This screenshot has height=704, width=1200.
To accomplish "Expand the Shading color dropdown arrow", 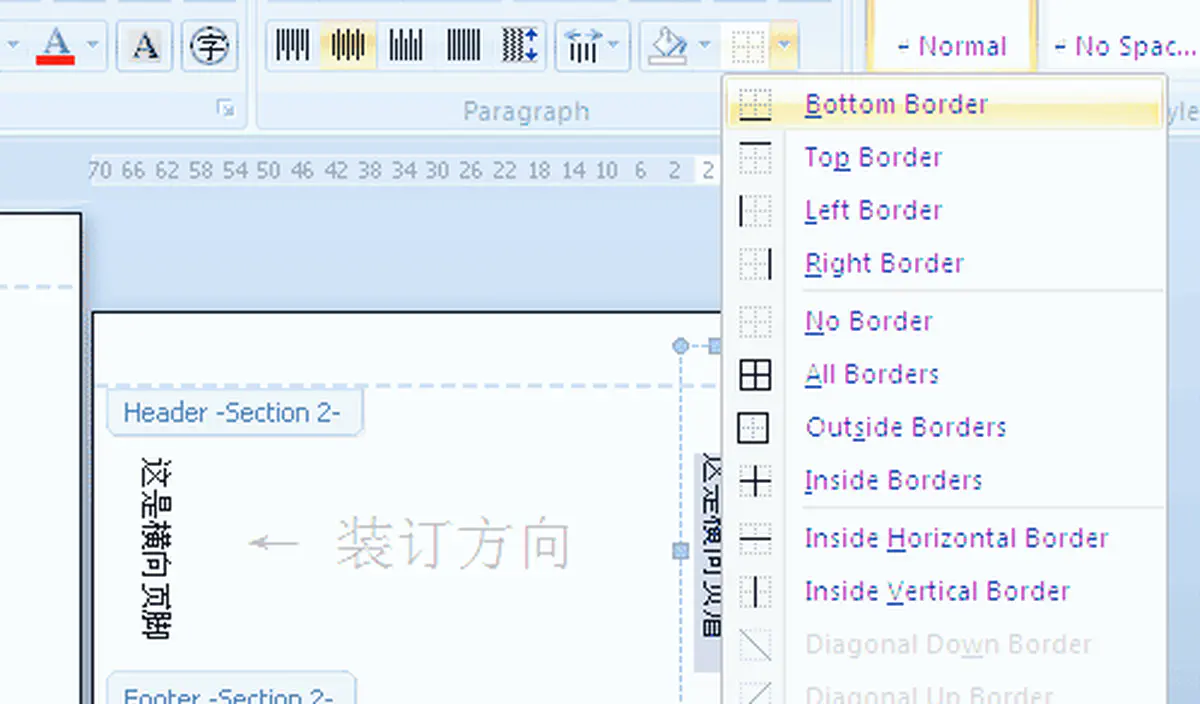I will 704,46.
